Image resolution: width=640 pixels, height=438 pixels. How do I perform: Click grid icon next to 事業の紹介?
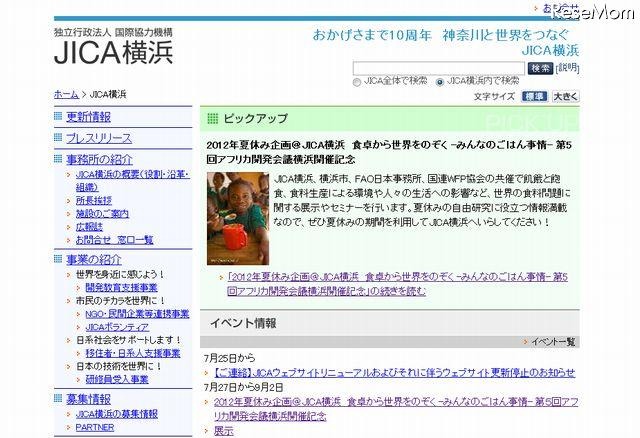pos(58,259)
